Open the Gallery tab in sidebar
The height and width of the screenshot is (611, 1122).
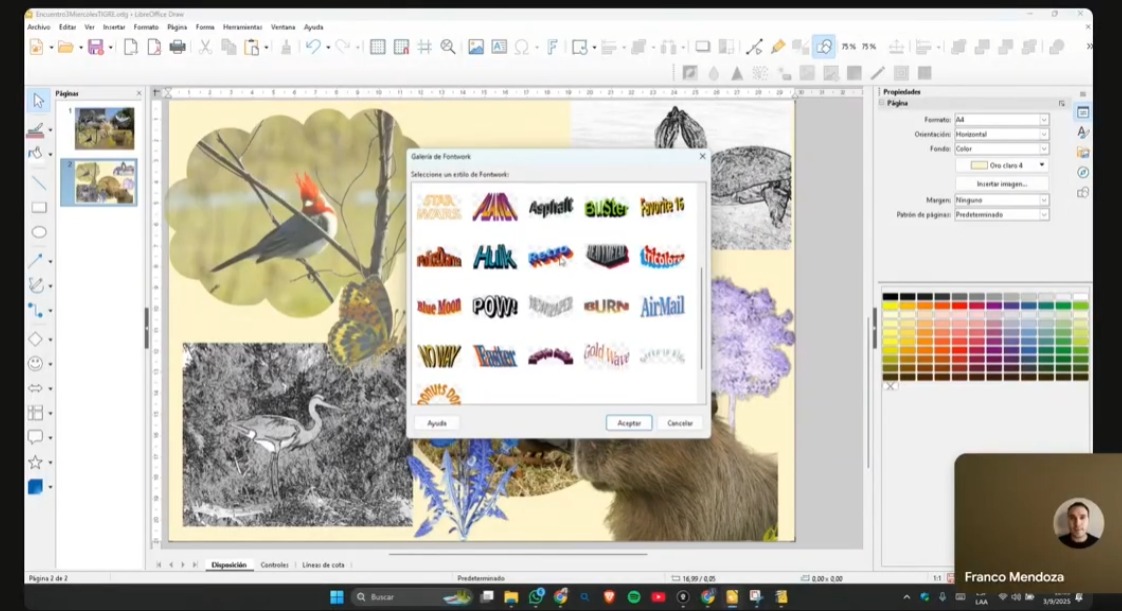(1083, 152)
